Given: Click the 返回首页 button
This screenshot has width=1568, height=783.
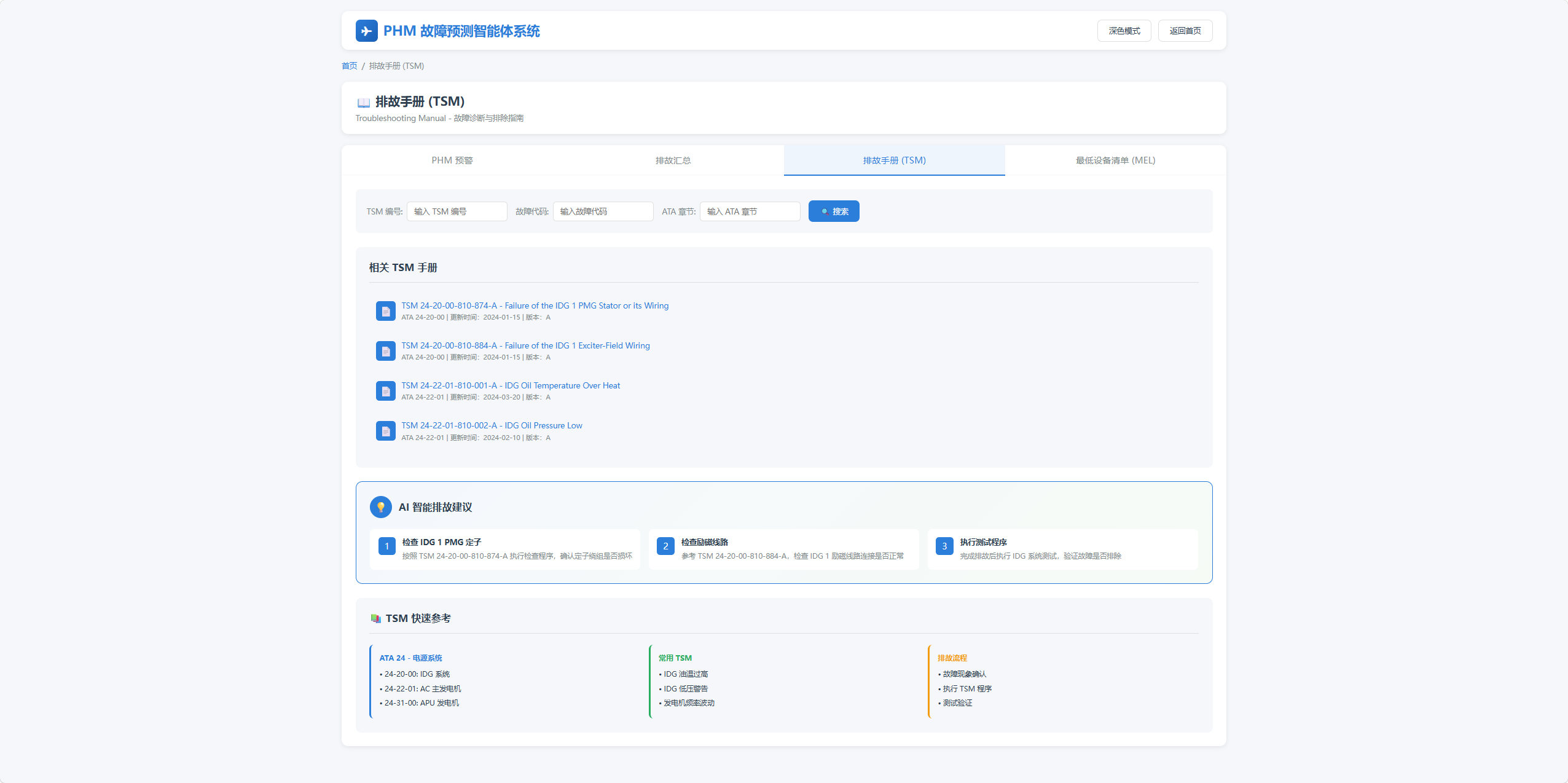Looking at the screenshot, I should tap(1185, 31).
